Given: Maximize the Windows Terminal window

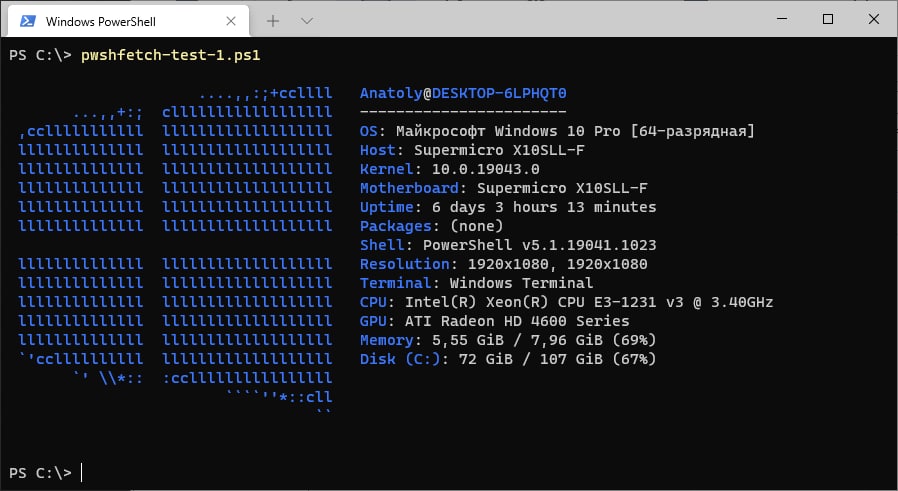Looking at the screenshot, I should 828,19.
